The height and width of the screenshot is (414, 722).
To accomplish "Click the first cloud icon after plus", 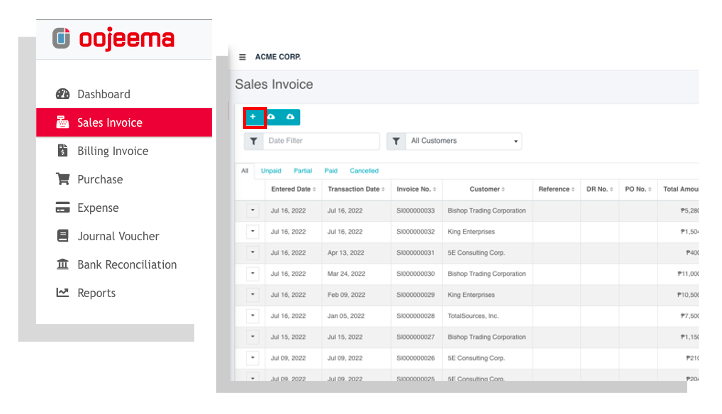I will pyautogui.click(x=271, y=117).
